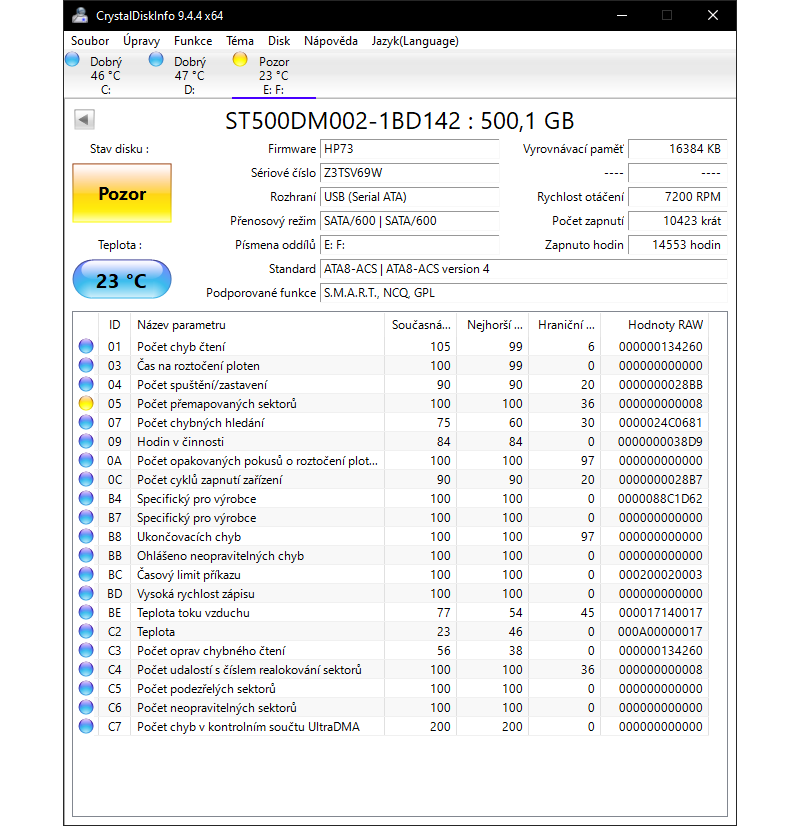Screen dimensions: 800x826
Task: Click the Firmware field HP73
Action: (409, 149)
